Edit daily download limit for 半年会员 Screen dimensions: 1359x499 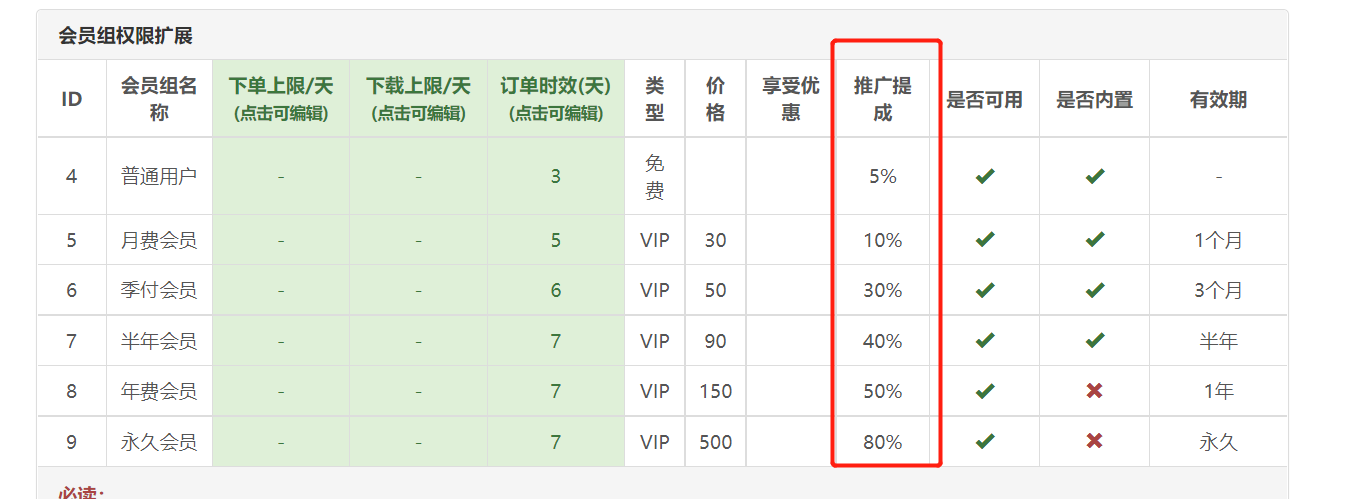418,341
